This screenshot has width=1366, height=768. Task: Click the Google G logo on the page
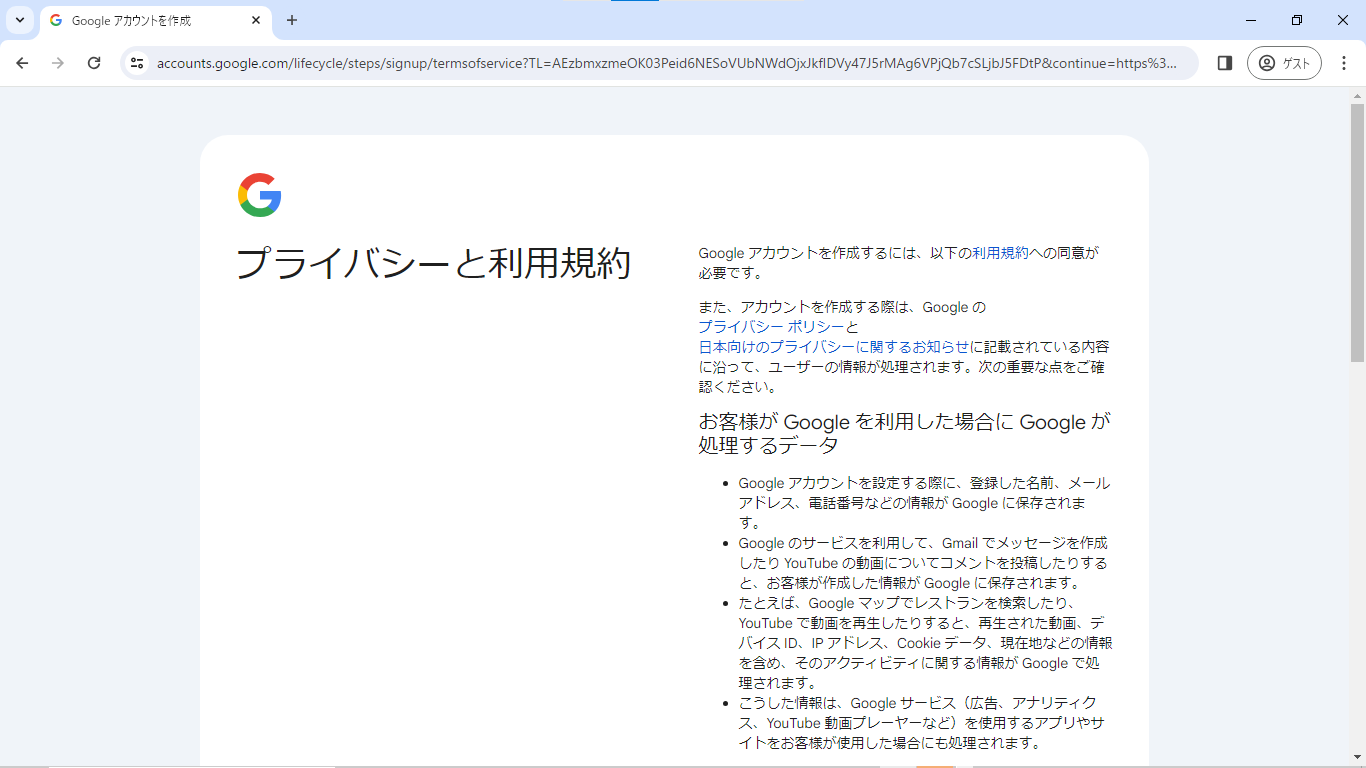pos(258,194)
